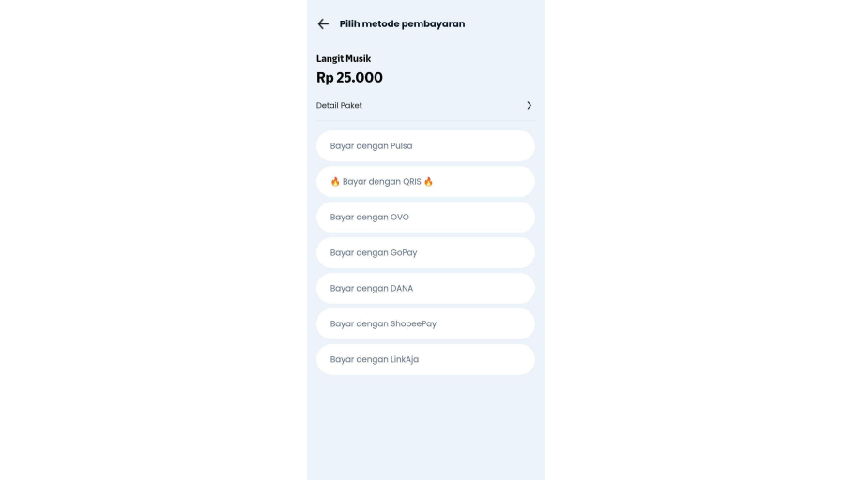Click the Rp 25.000 price amount

point(349,78)
